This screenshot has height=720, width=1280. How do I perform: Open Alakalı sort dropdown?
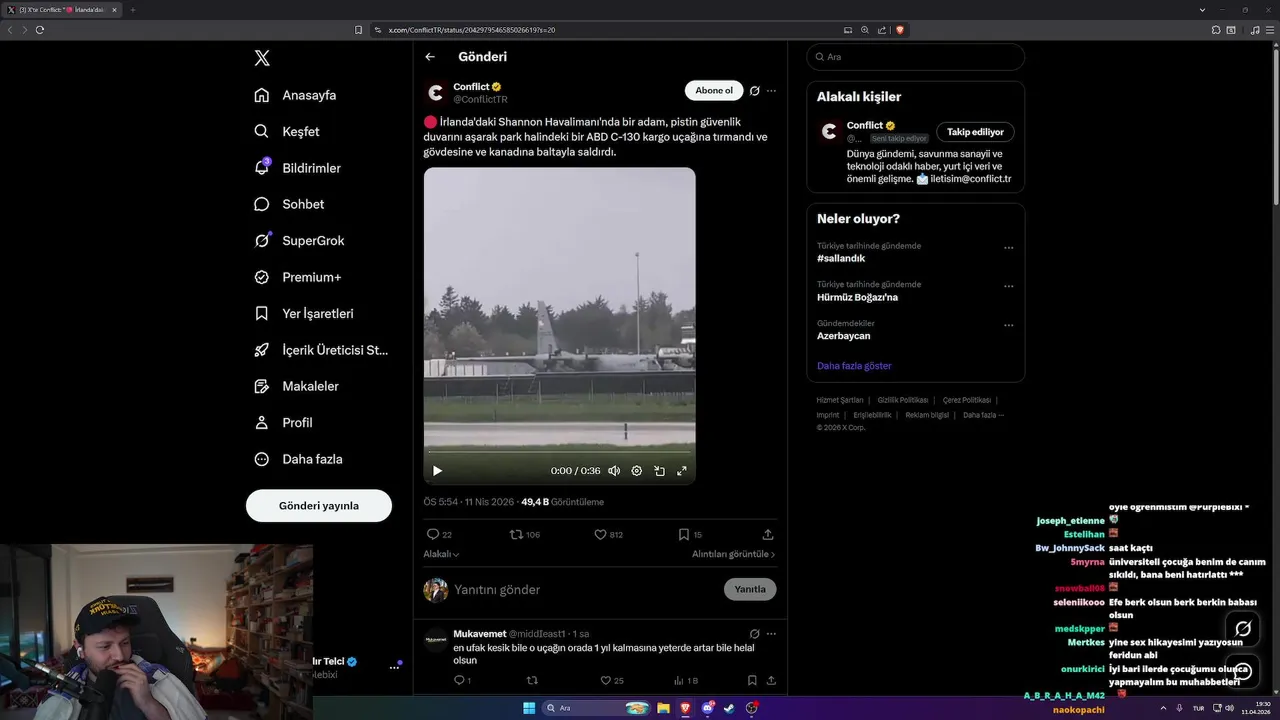(x=441, y=554)
